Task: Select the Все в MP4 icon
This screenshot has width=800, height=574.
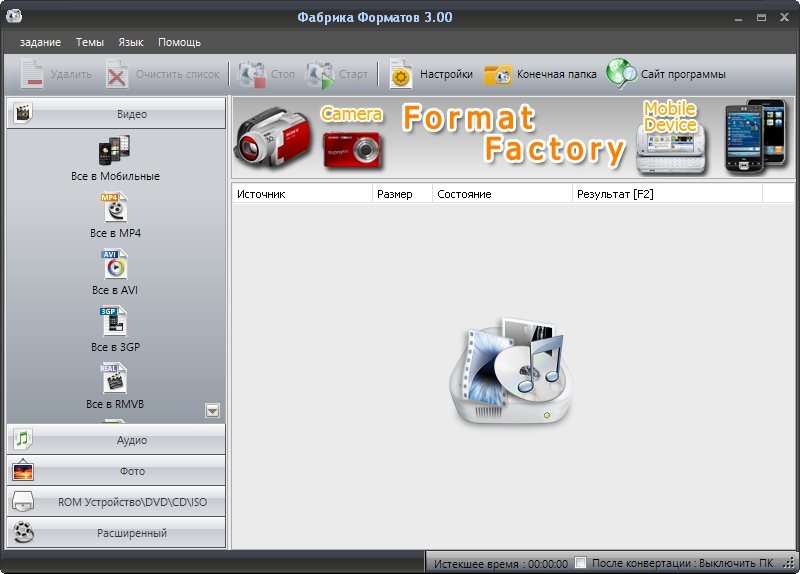Action: click(115, 208)
